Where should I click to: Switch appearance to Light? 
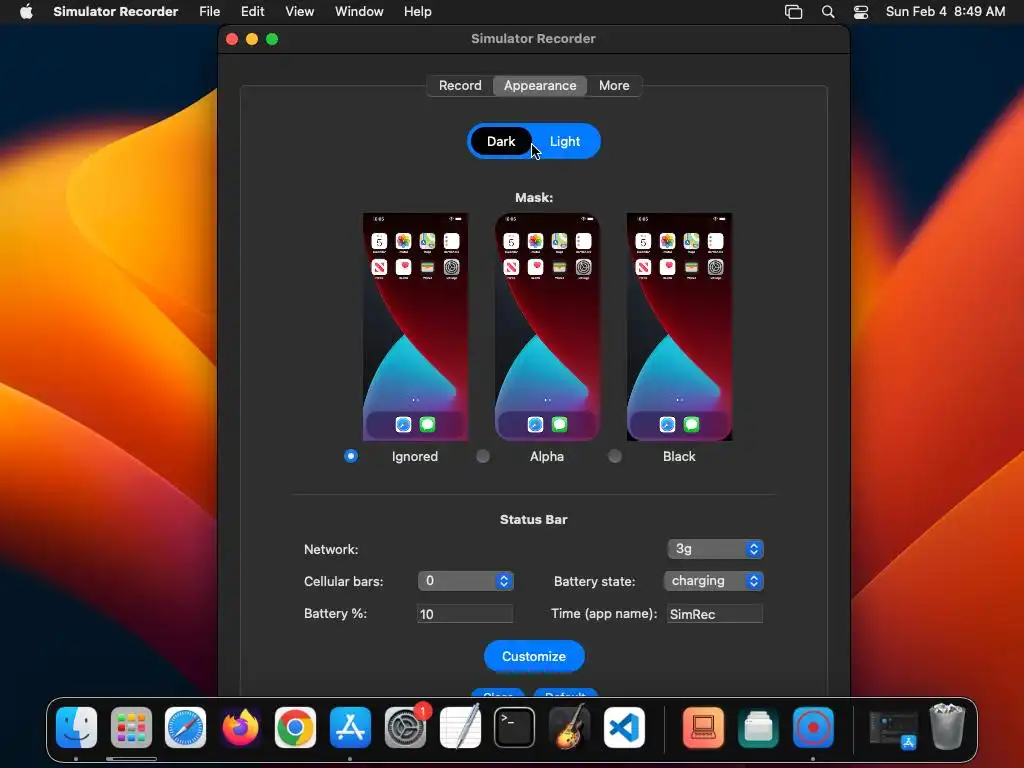[x=565, y=142]
